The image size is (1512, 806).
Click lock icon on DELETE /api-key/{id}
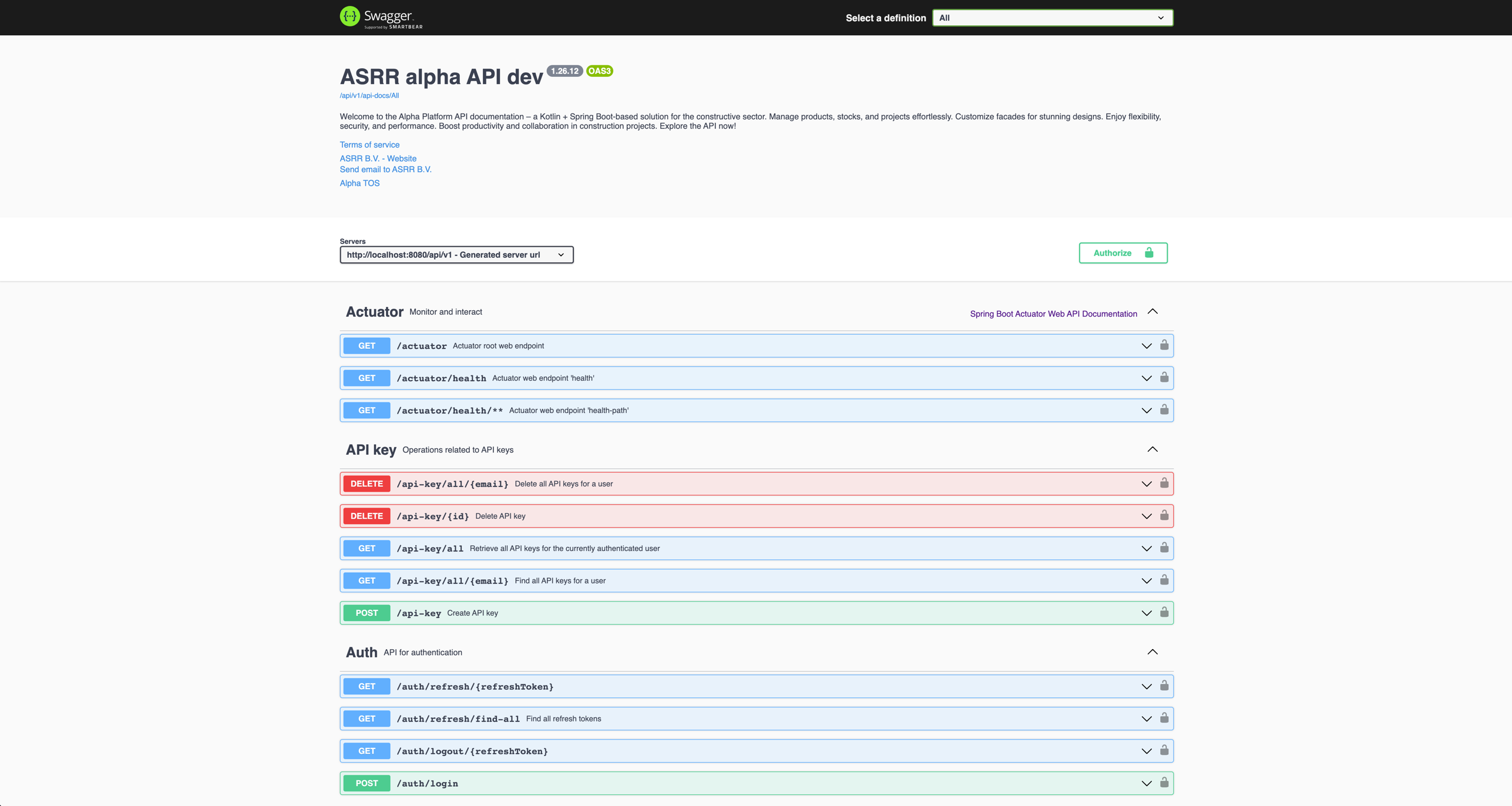1164,516
